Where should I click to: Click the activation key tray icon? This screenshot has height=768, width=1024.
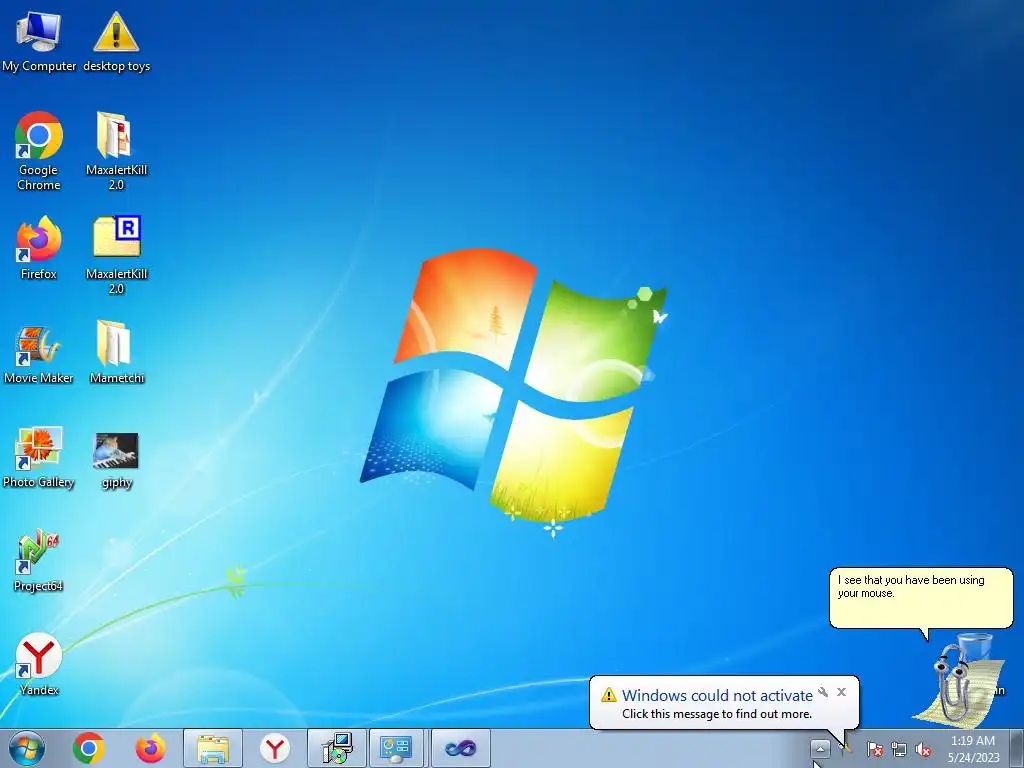tap(846, 748)
